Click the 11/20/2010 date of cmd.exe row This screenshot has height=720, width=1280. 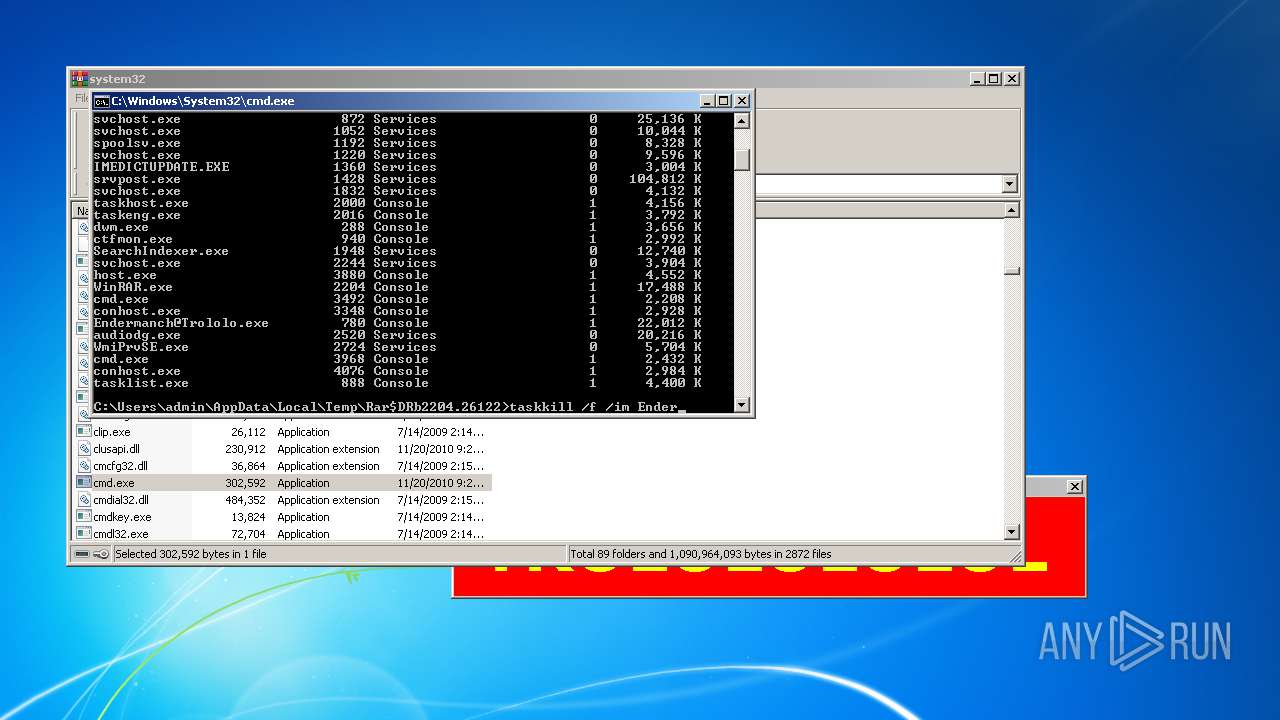click(x=440, y=483)
